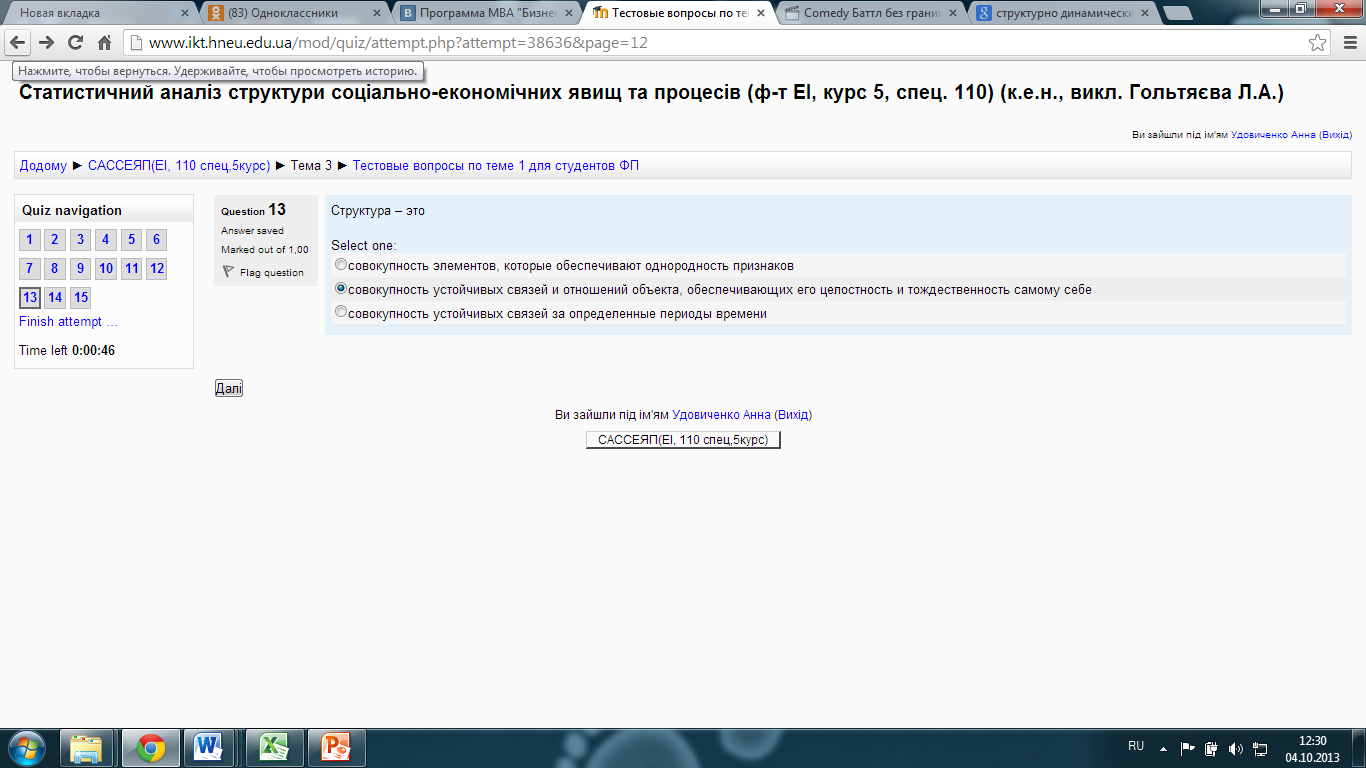Select answer about однородность признаков
Viewport: 1366px width, 768px height.
coord(341,265)
